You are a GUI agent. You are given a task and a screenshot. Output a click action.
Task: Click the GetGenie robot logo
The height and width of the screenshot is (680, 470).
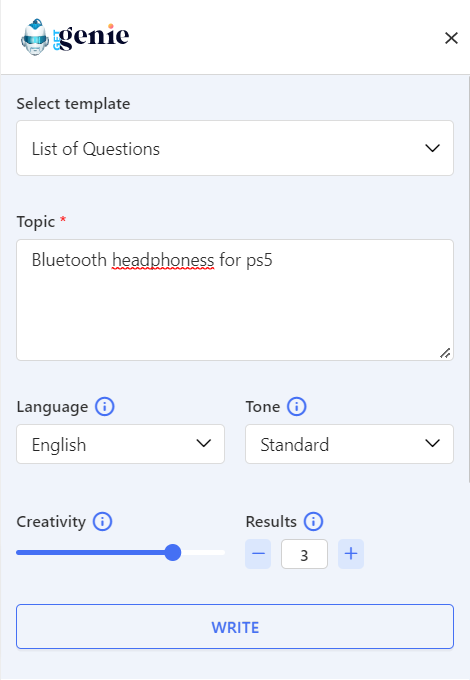pyautogui.click(x=35, y=37)
